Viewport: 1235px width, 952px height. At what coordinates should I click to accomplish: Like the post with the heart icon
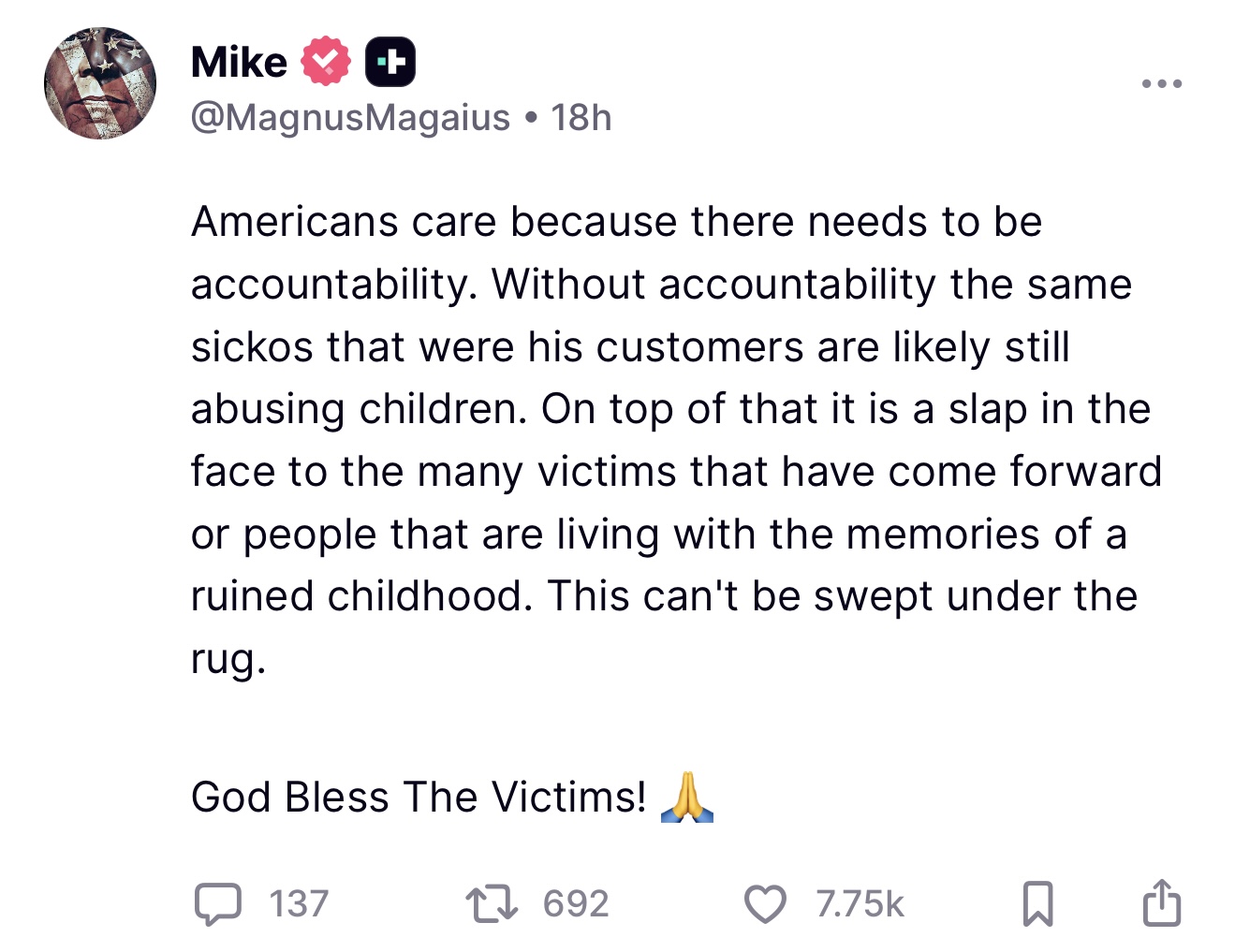(x=765, y=904)
